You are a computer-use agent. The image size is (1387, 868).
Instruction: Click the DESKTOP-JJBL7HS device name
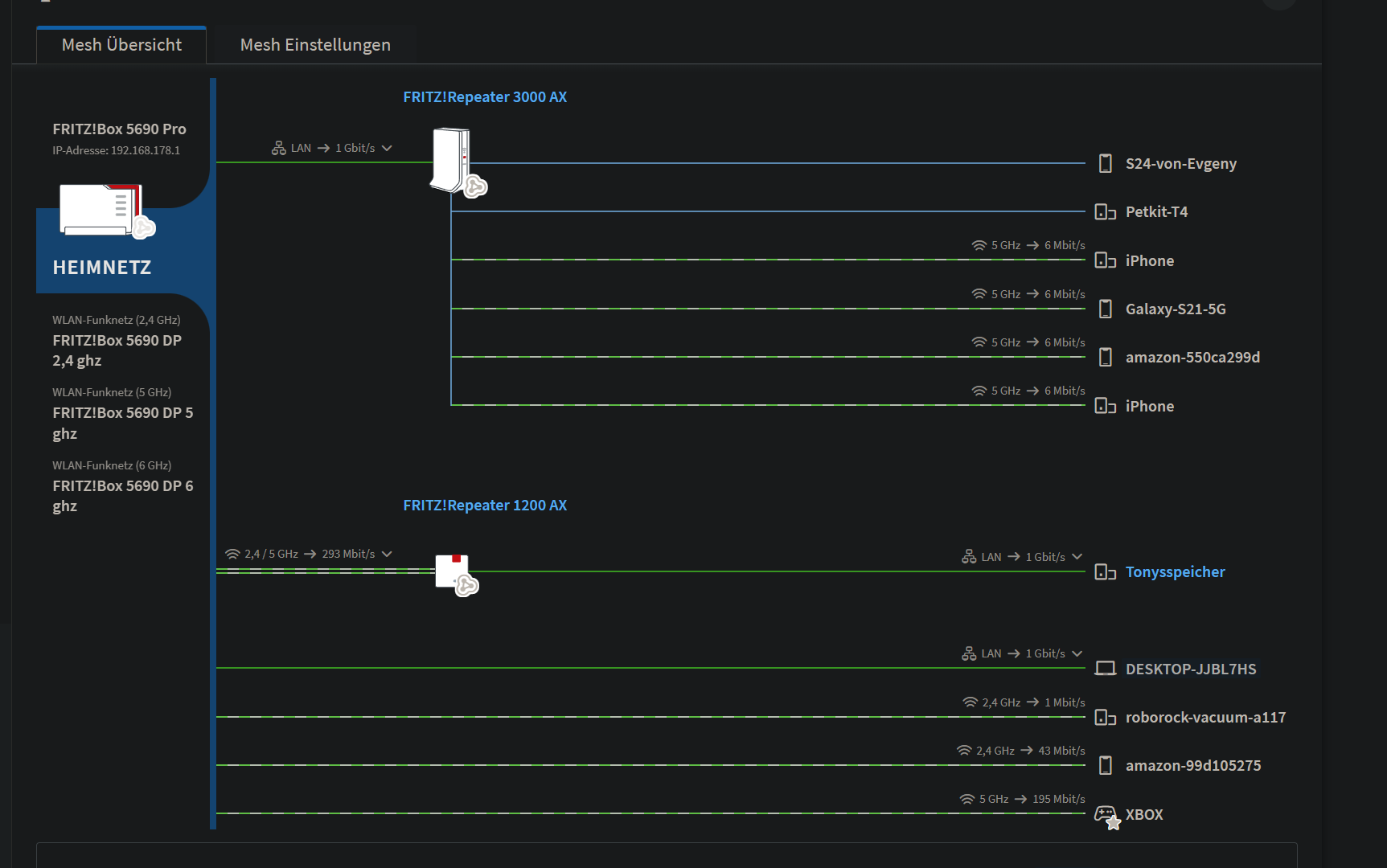tap(1191, 669)
